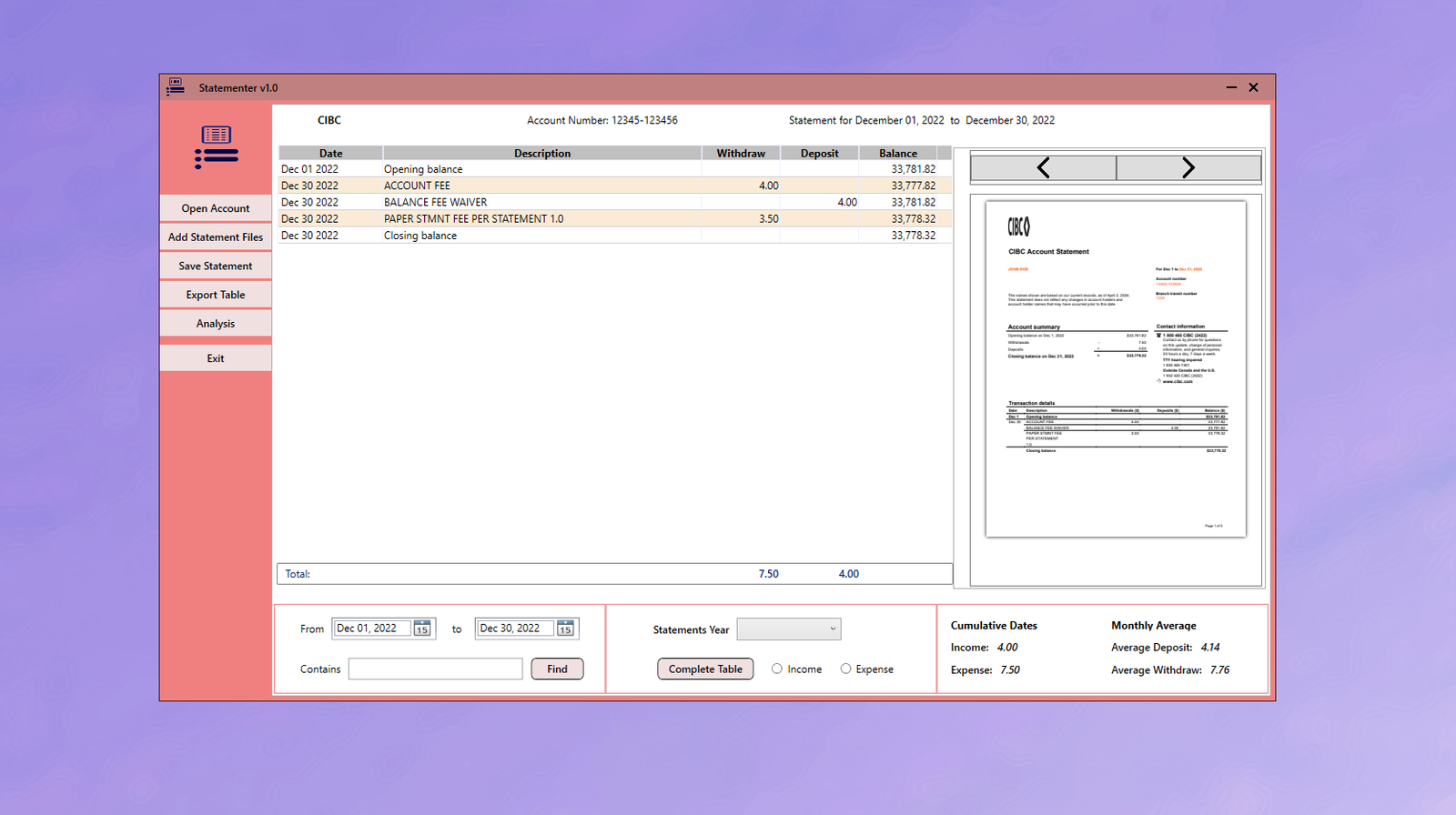Click the Account Number 12345-123456 text
Screen dimensions: 1456x815
(602, 120)
